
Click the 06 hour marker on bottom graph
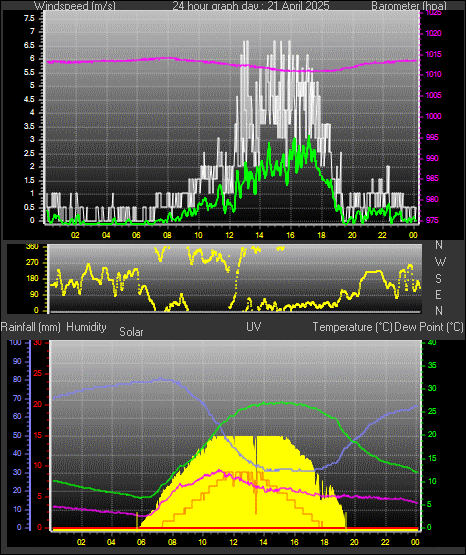point(142,542)
